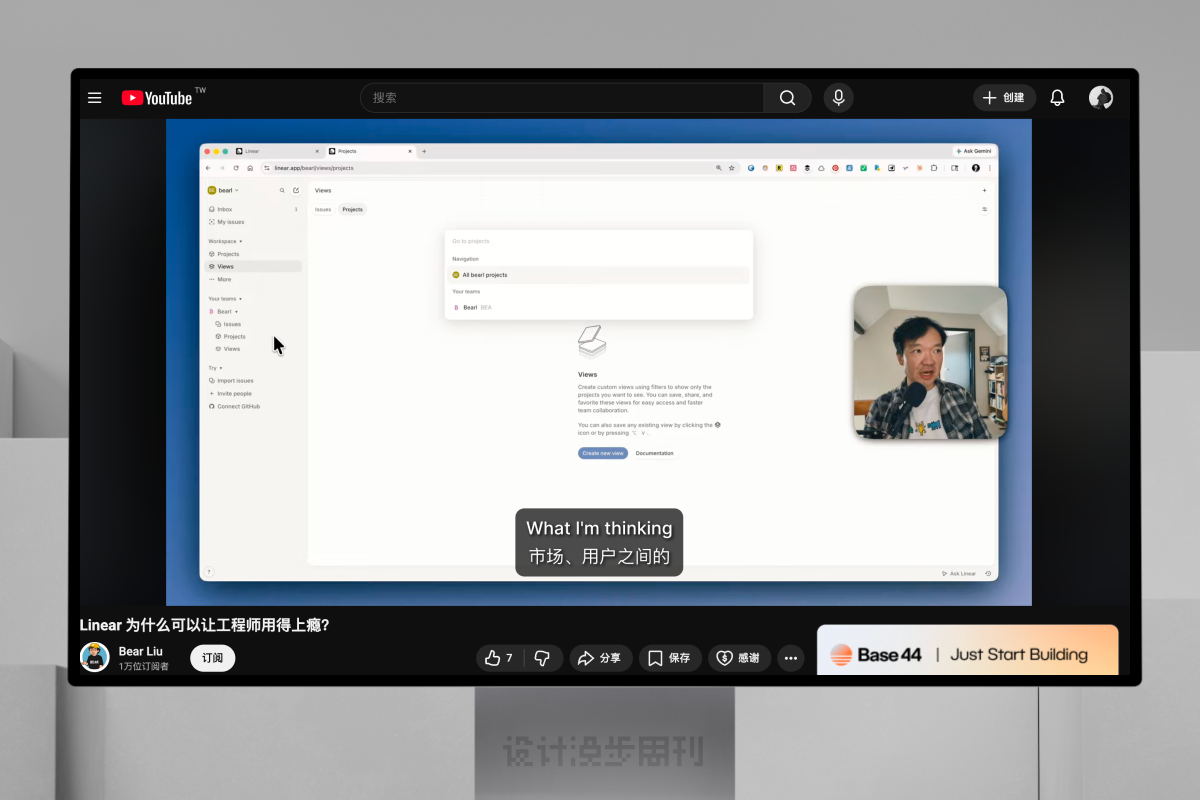
Task: Click the Create new view button
Action: click(x=603, y=453)
